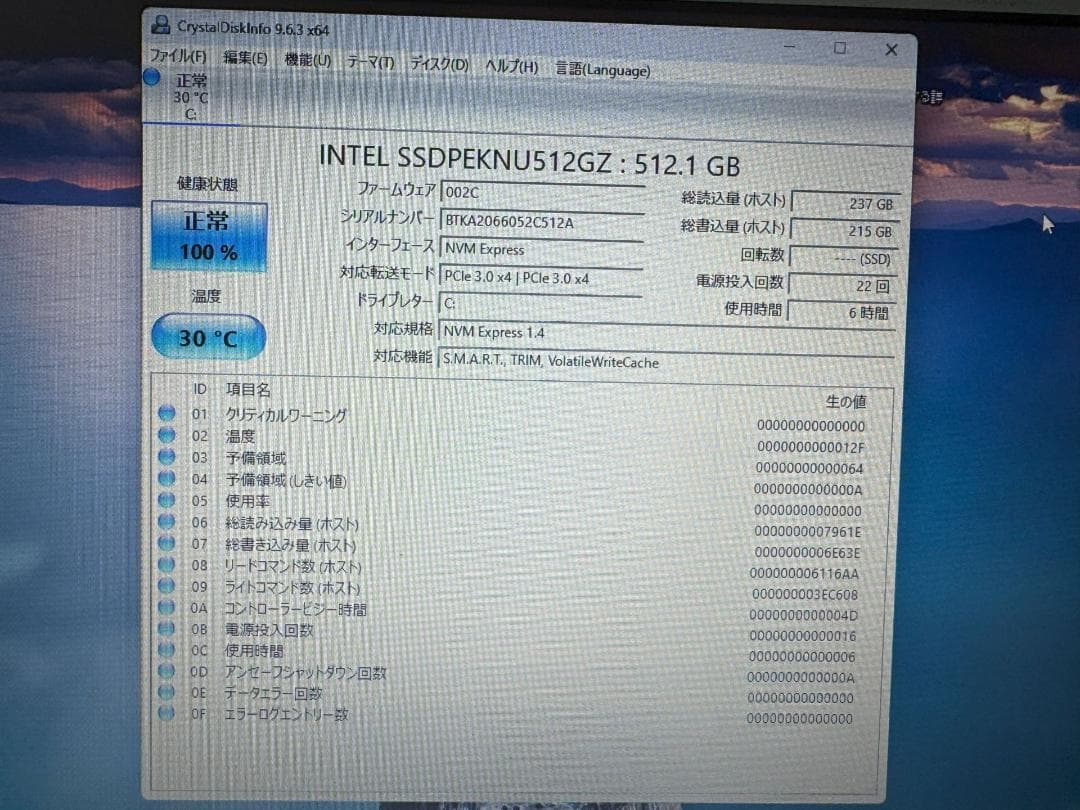Click the dot beside 総読み込み量 (ホスト)
The image size is (1080, 810).
click(165, 522)
